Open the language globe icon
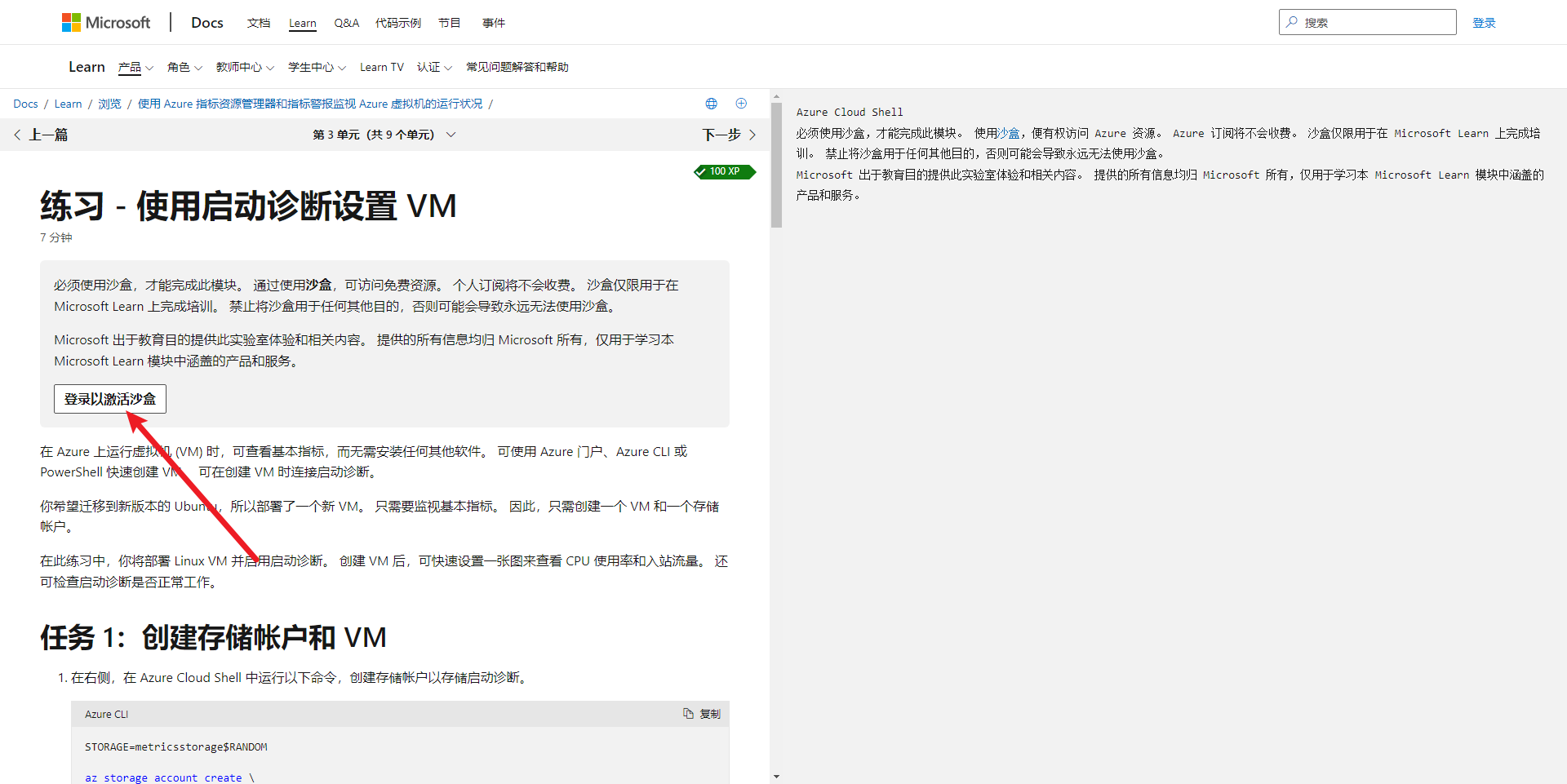This screenshot has width=1567, height=784. coord(712,104)
